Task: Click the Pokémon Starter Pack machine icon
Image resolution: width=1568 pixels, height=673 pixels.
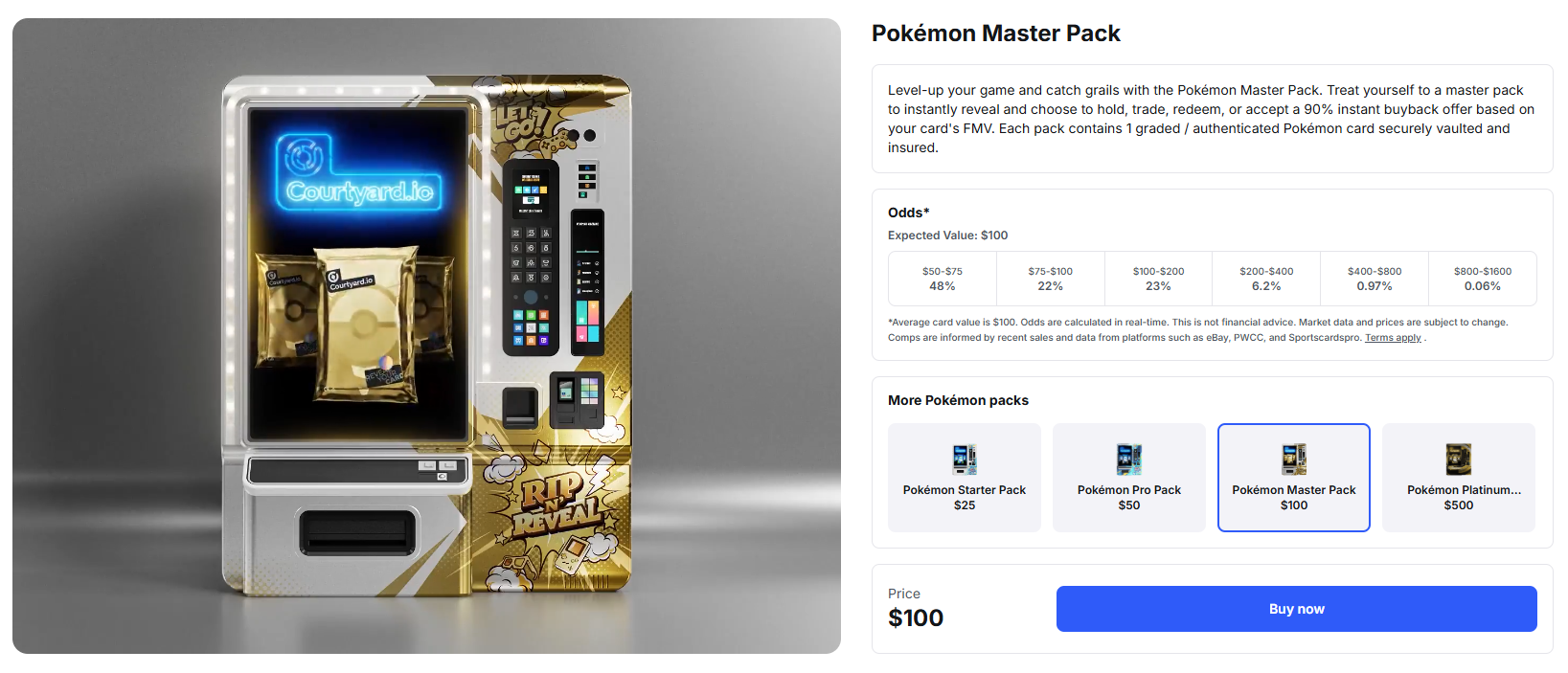Action: (965, 460)
